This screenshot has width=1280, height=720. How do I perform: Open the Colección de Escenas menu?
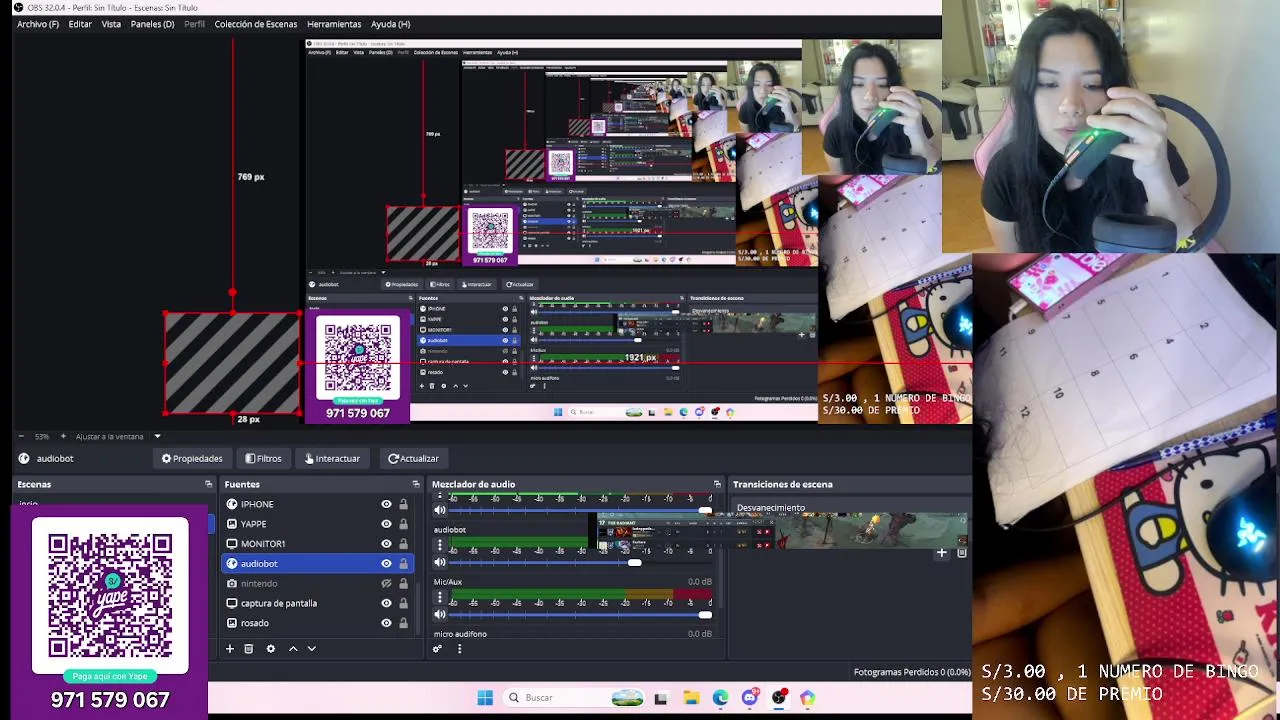point(255,24)
